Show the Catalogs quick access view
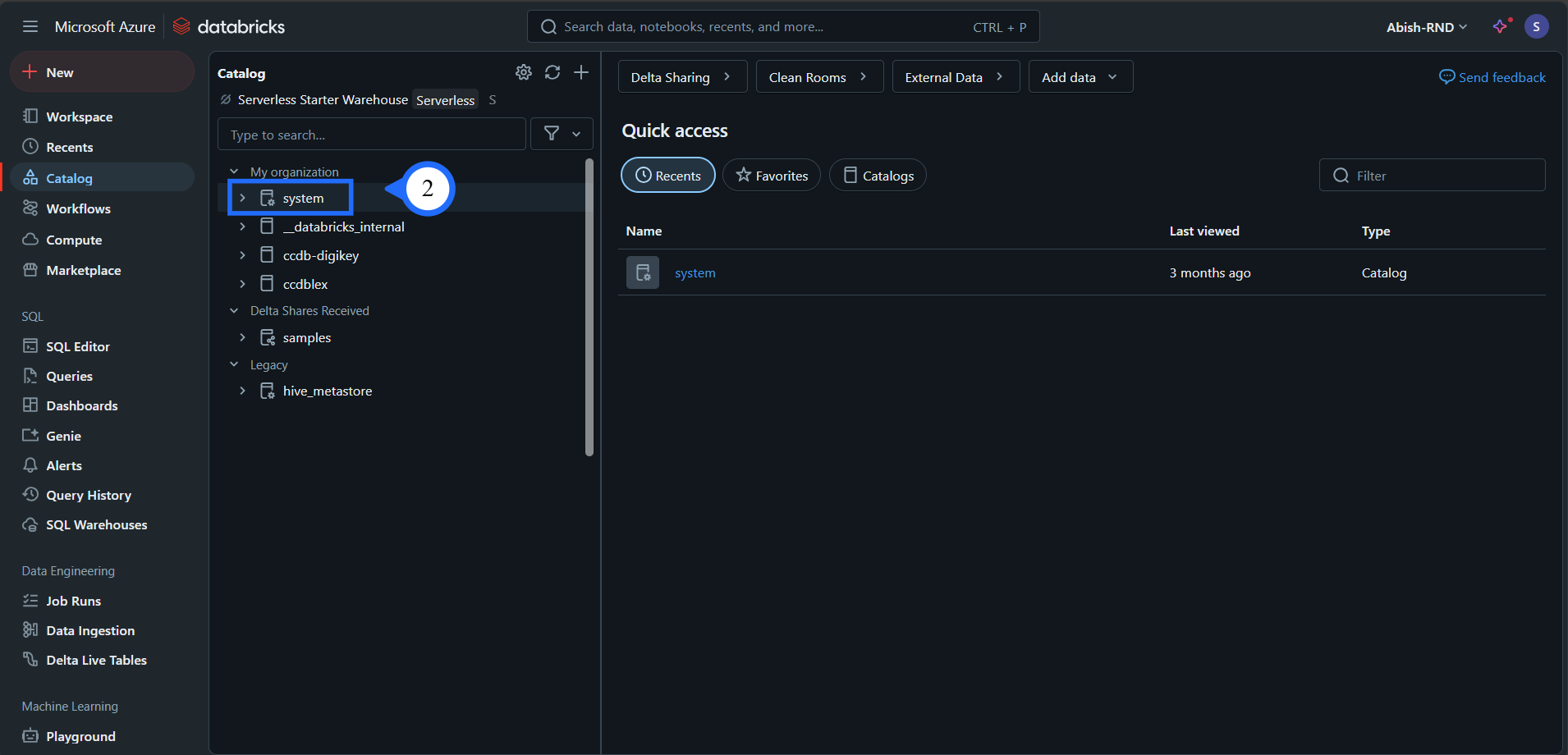This screenshot has height=755, width=1568. 878,176
